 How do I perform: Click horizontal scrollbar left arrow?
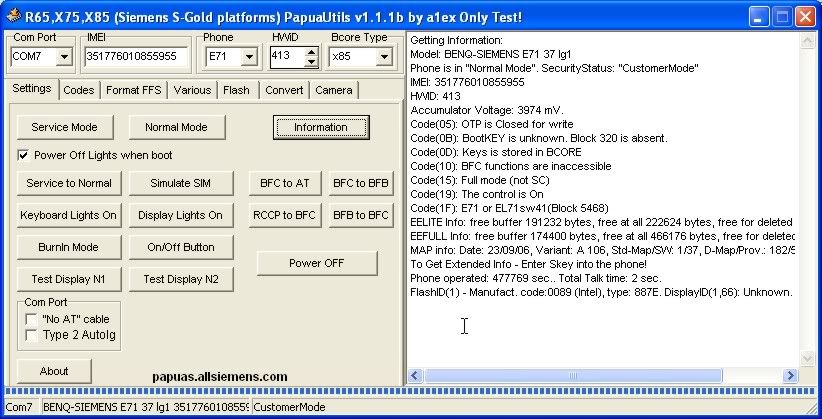click(x=415, y=375)
